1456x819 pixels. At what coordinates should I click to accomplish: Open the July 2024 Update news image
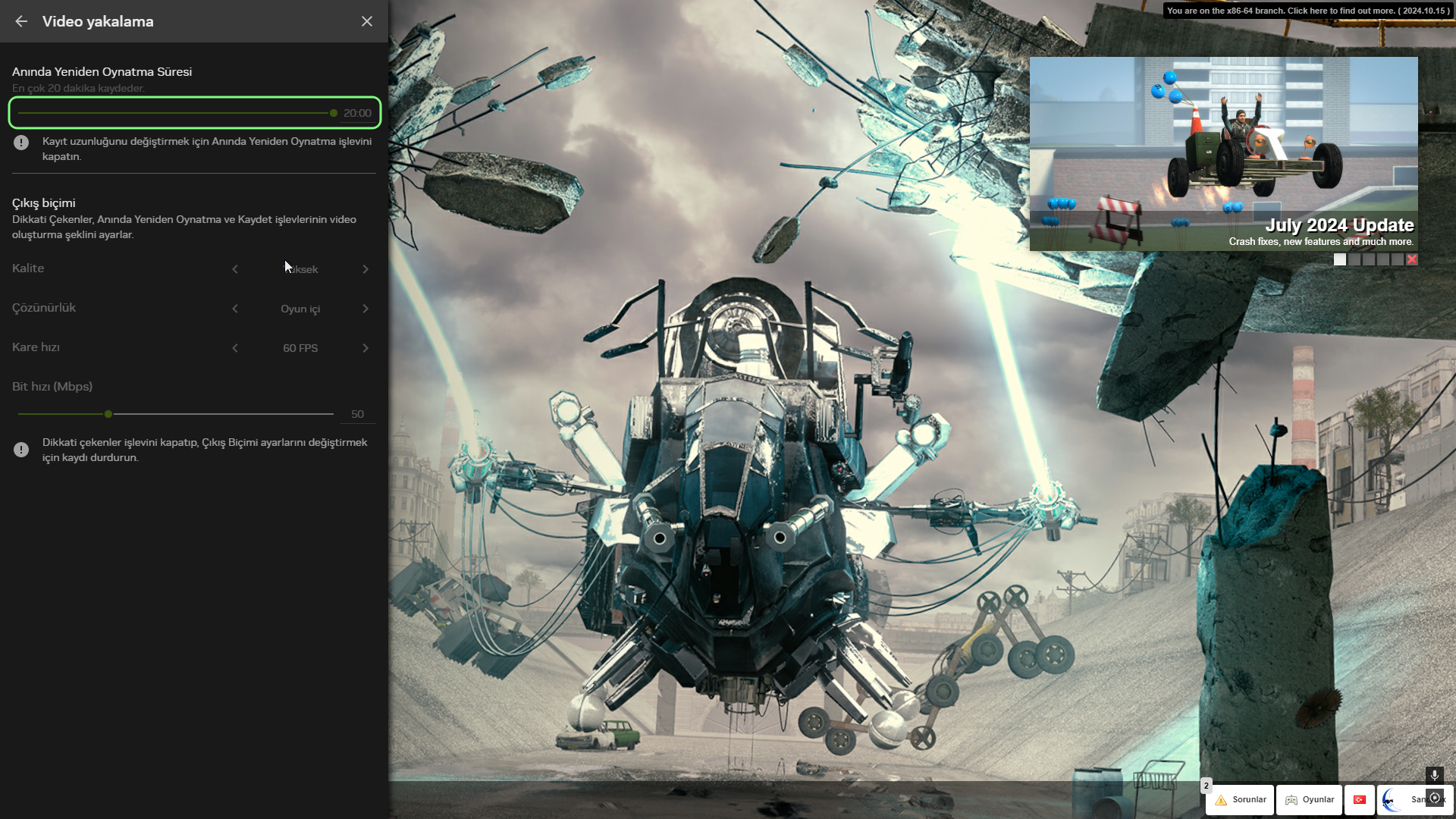pyautogui.click(x=1223, y=153)
